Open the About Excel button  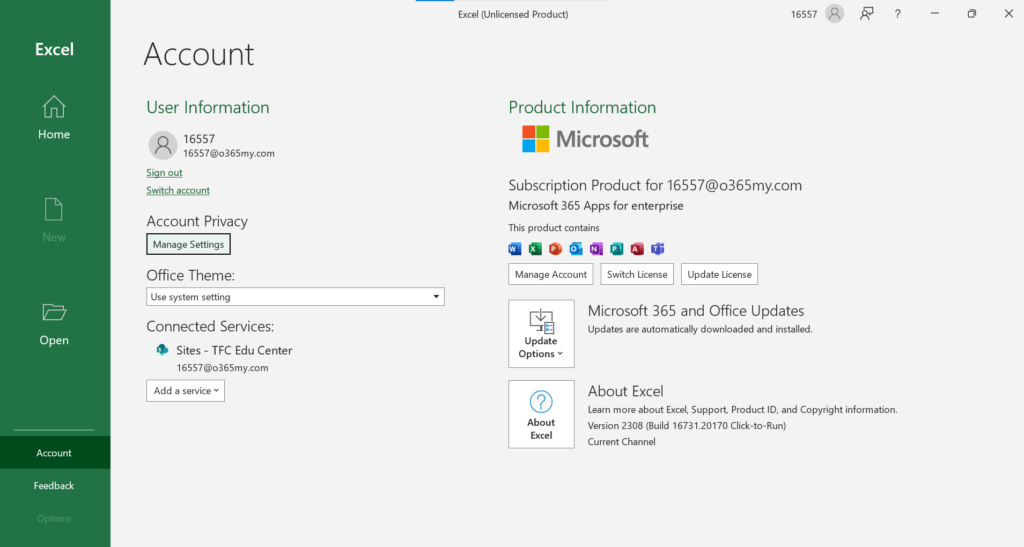point(541,414)
